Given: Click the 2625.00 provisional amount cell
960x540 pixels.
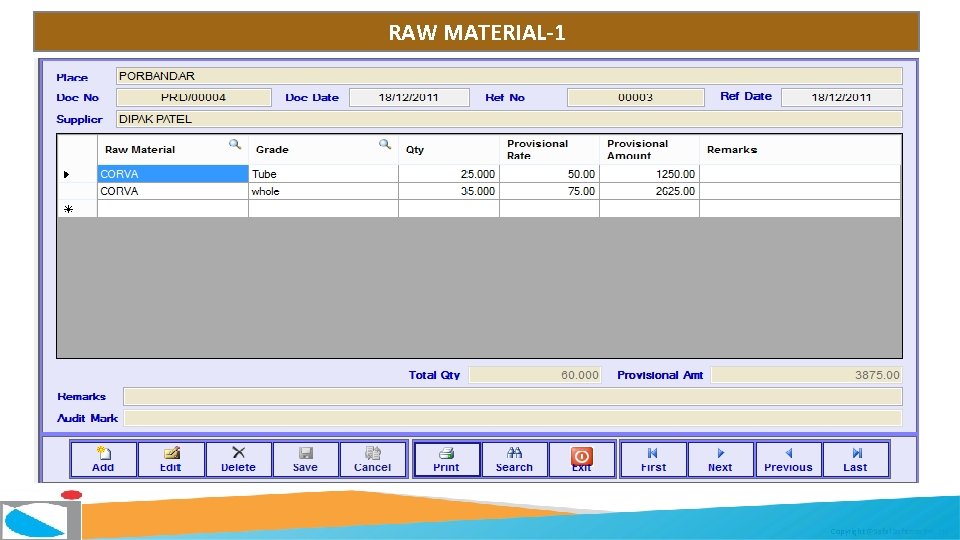Looking at the screenshot, I should point(650,191).
